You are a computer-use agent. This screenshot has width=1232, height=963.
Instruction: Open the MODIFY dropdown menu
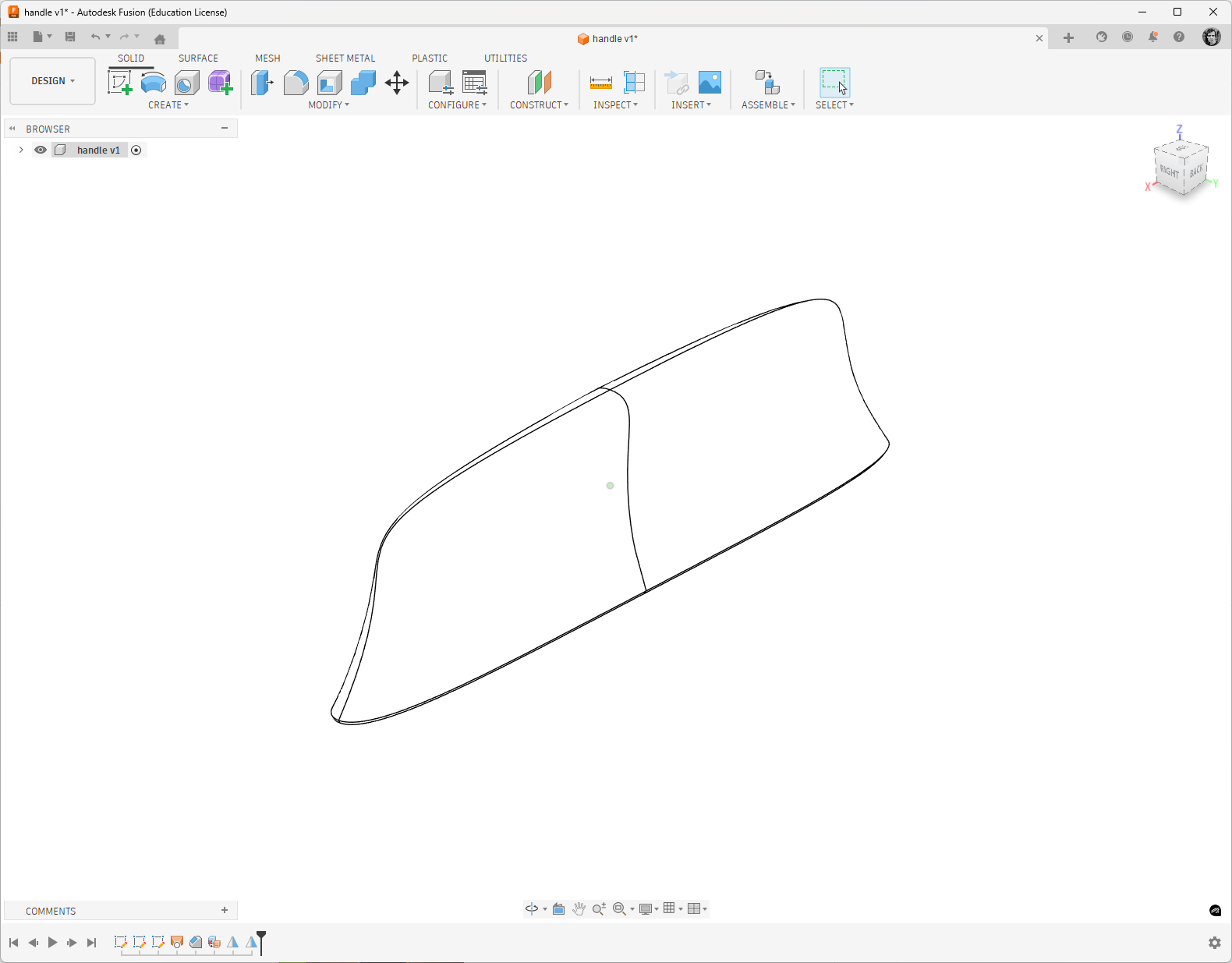[x=328, y=104]
